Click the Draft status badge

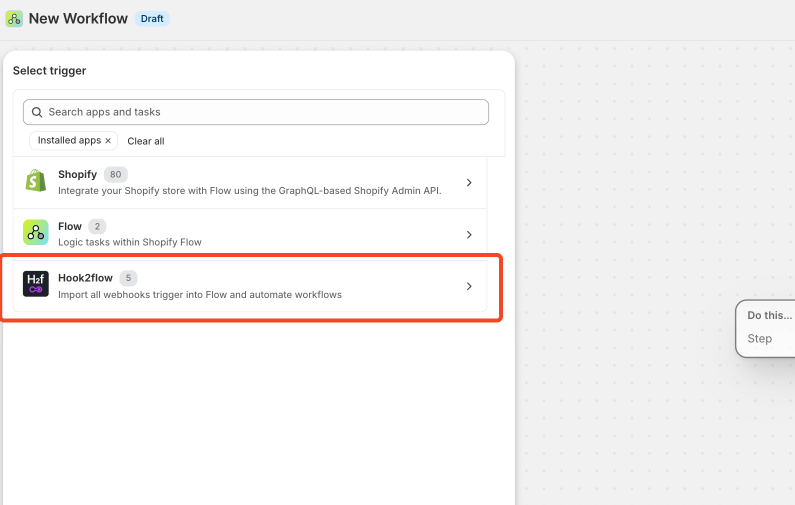click(152, 18)
